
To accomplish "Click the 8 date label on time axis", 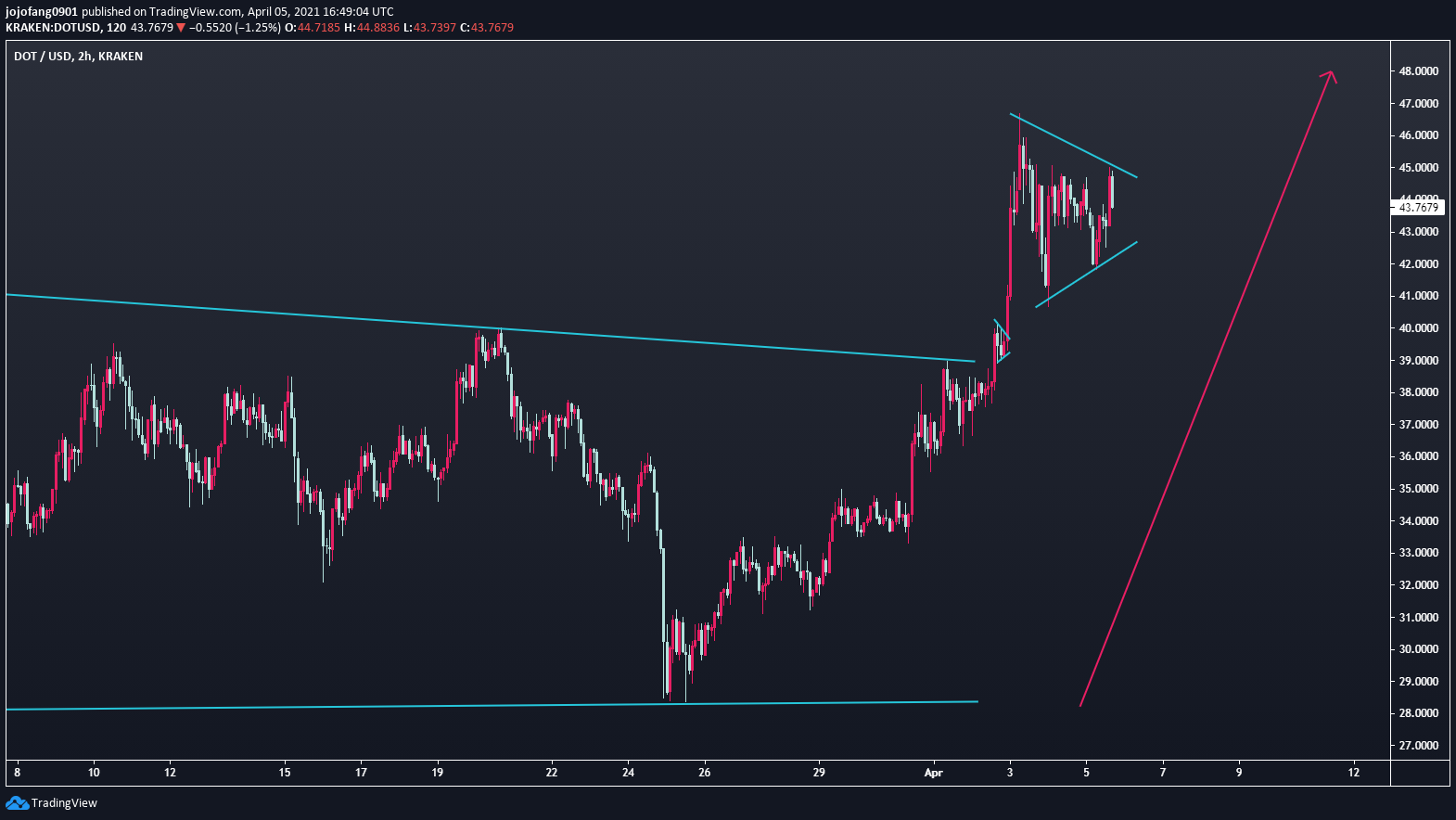I will pyautogui.click(x=17, y=773).
